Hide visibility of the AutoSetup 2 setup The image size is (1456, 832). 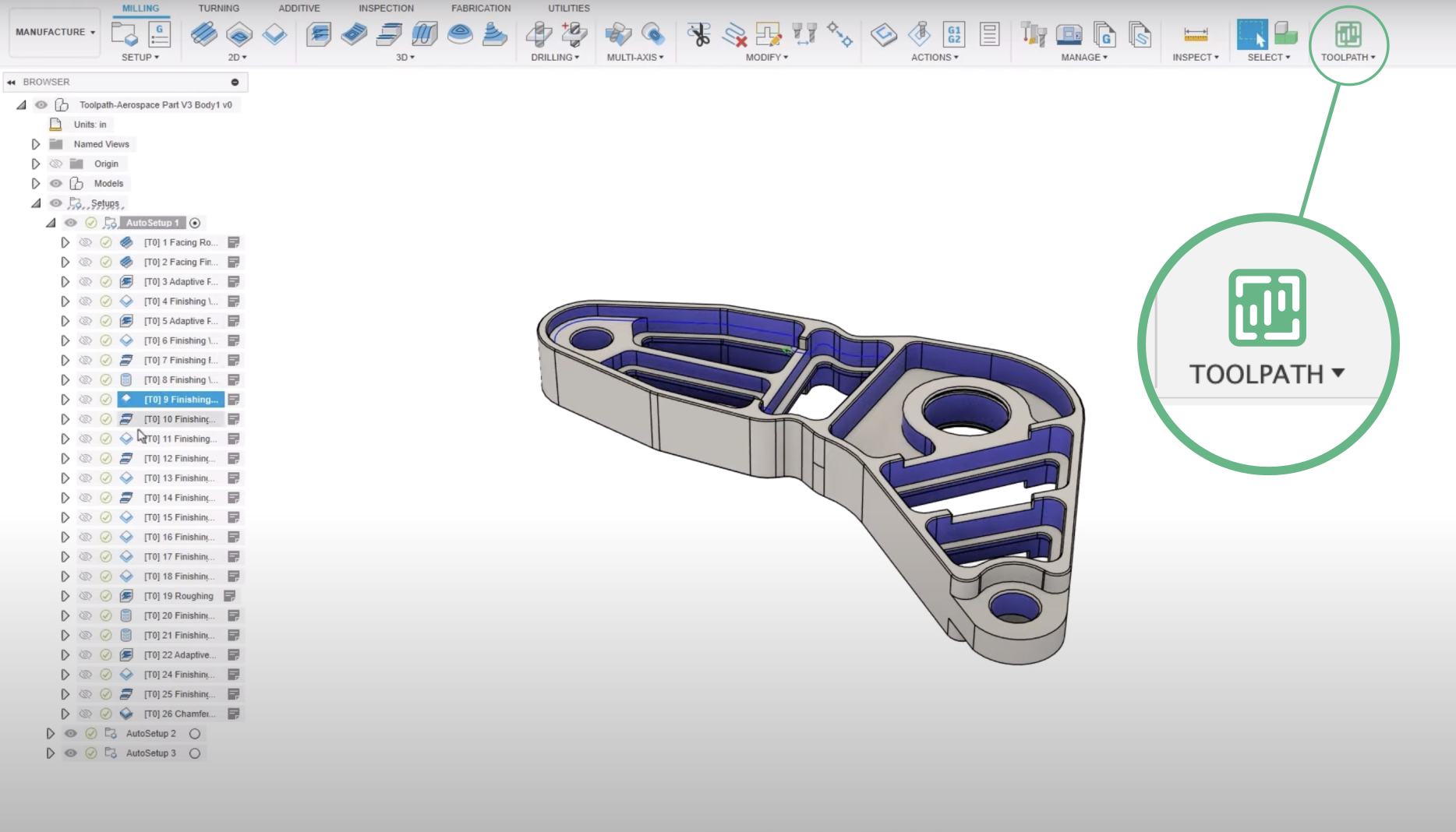[71, 733]
